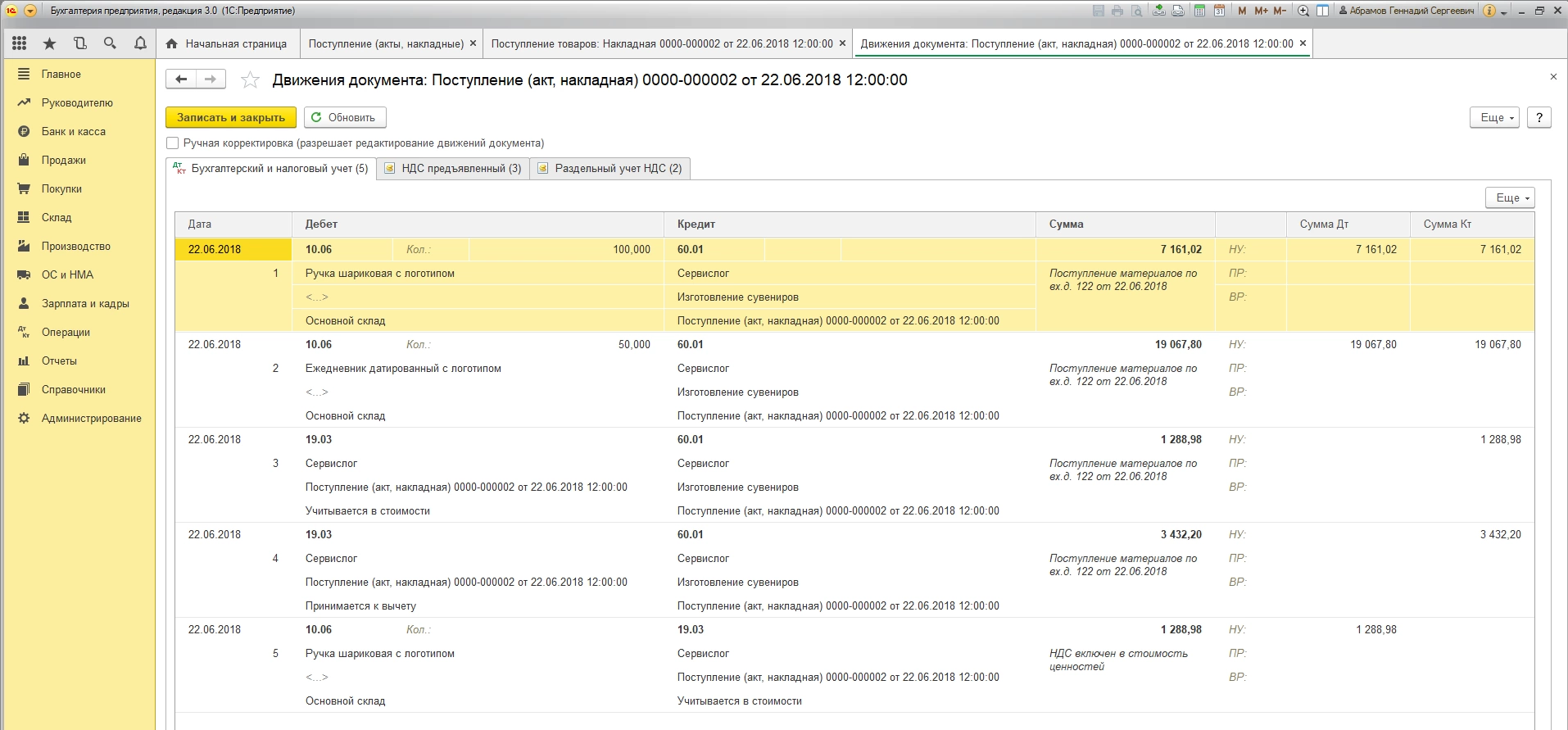The image size is (1568, 730).
Task: Click the get link icon with green arrow
Action: tap(1159, 11)
